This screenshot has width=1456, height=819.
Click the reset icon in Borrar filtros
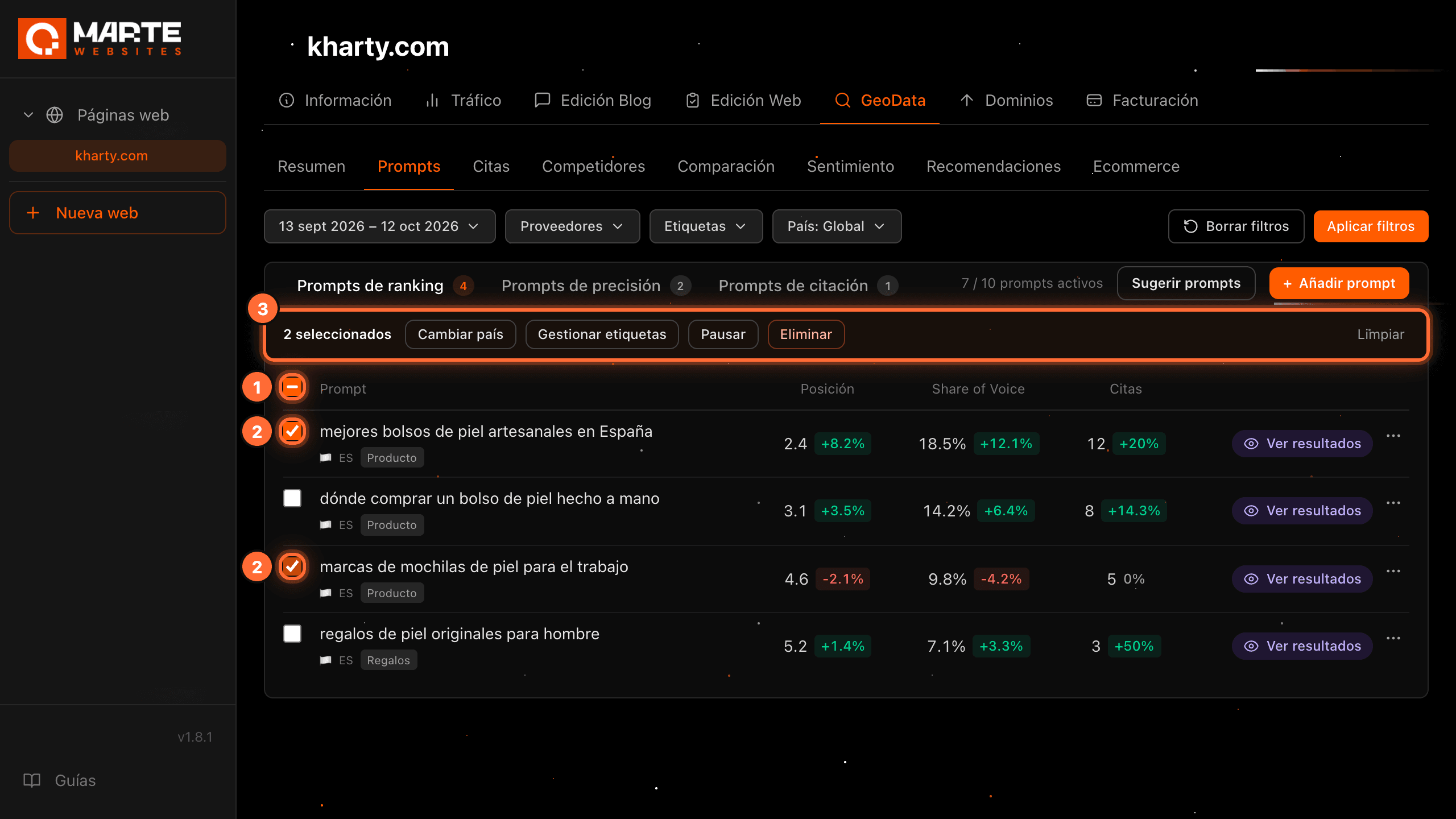tap(1191, 226)
